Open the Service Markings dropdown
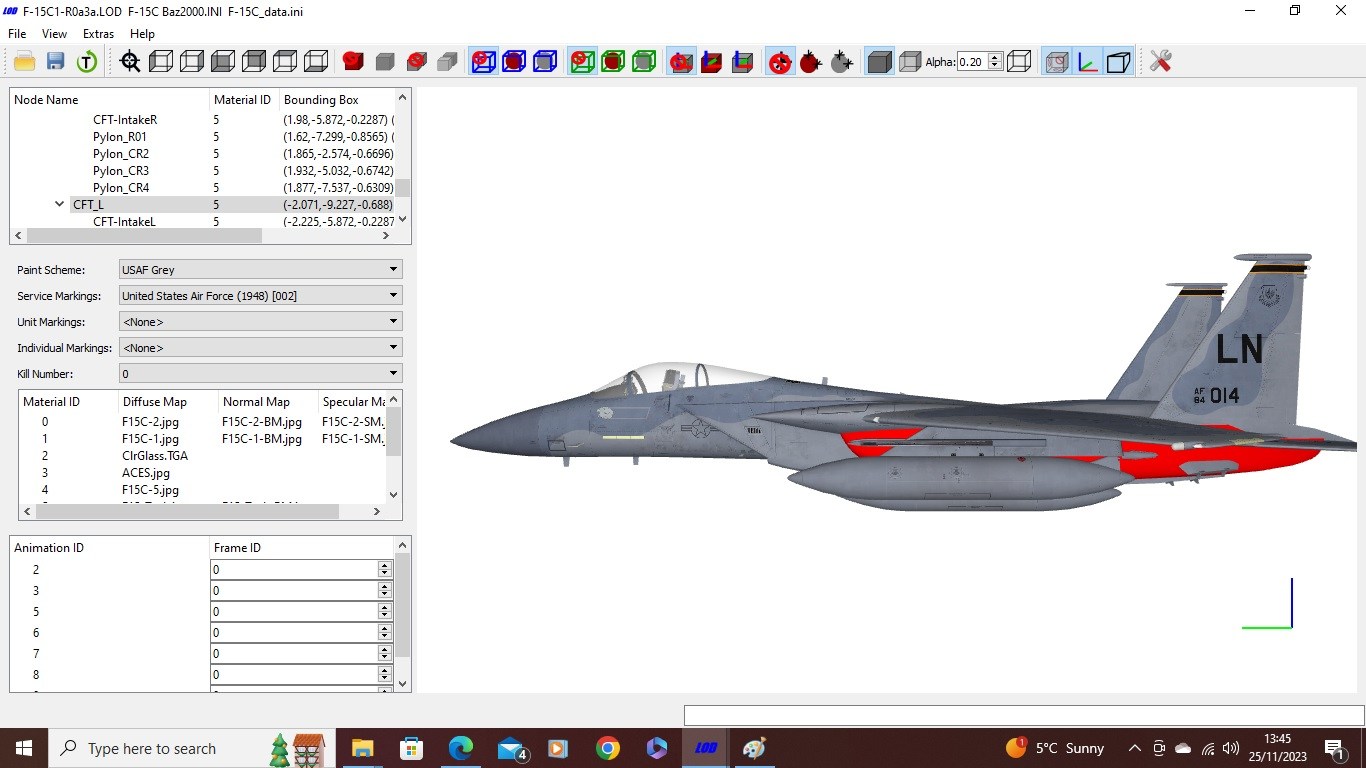Image resolution: width=1366 pixels, height=768 pixels. (x=260, y=296)
